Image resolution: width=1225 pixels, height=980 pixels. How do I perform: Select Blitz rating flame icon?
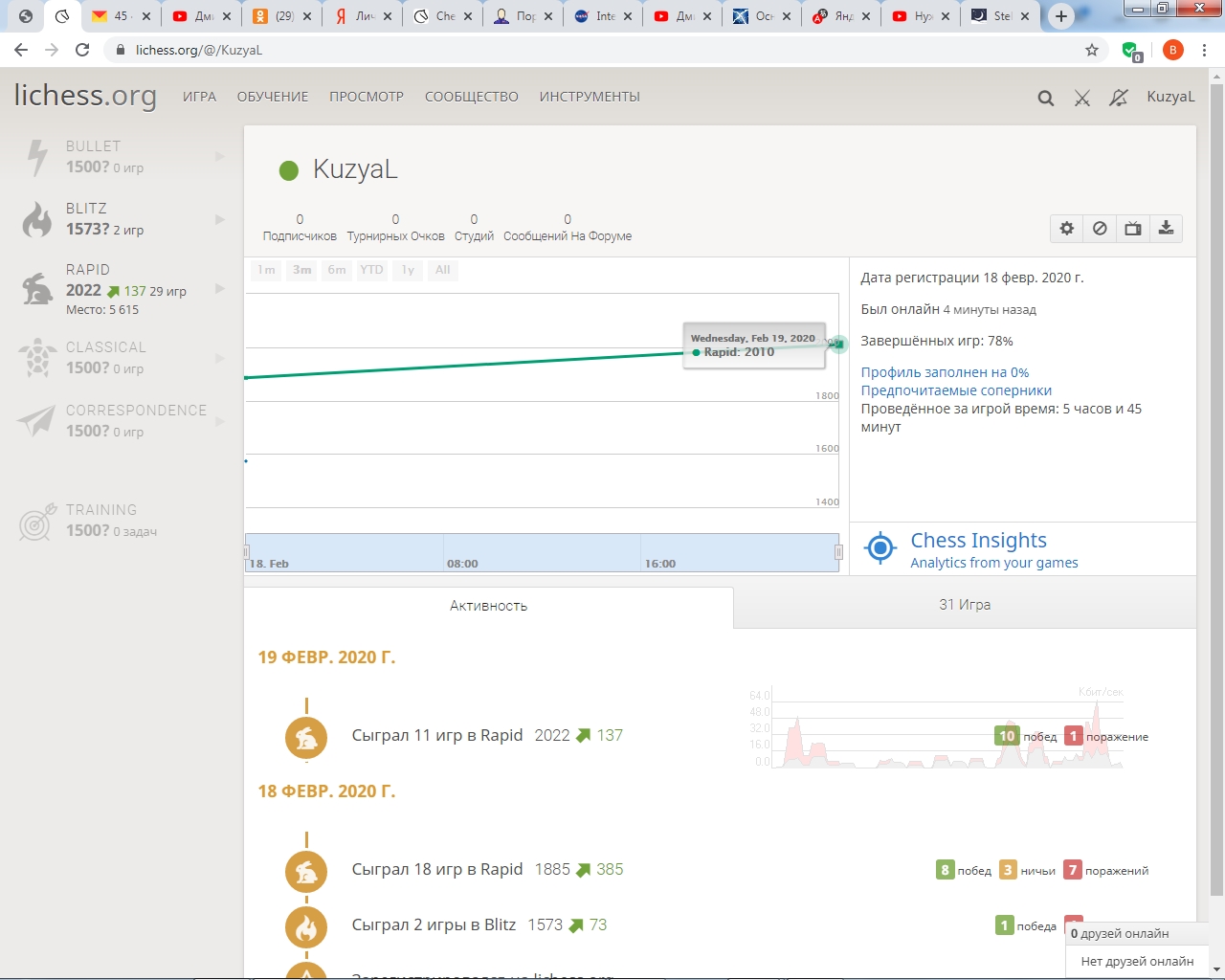37,219
